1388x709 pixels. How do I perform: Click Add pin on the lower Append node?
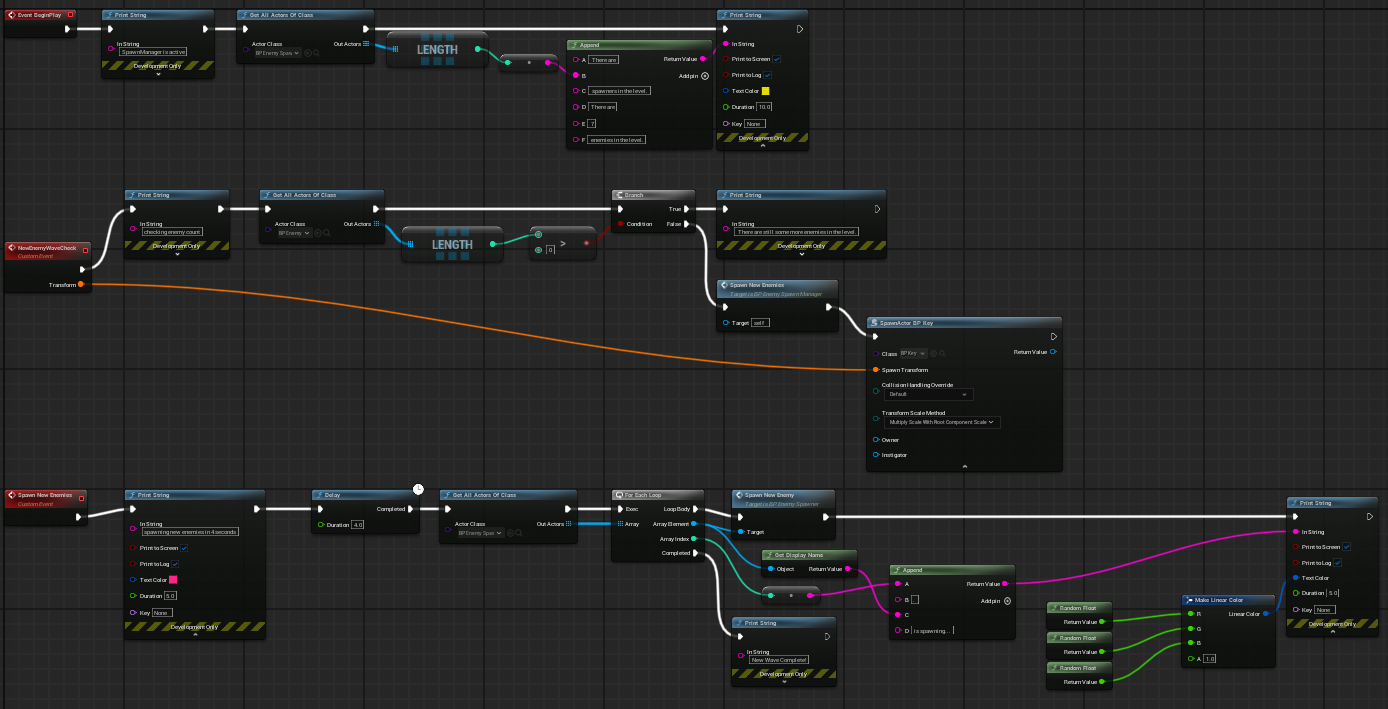1007,601
